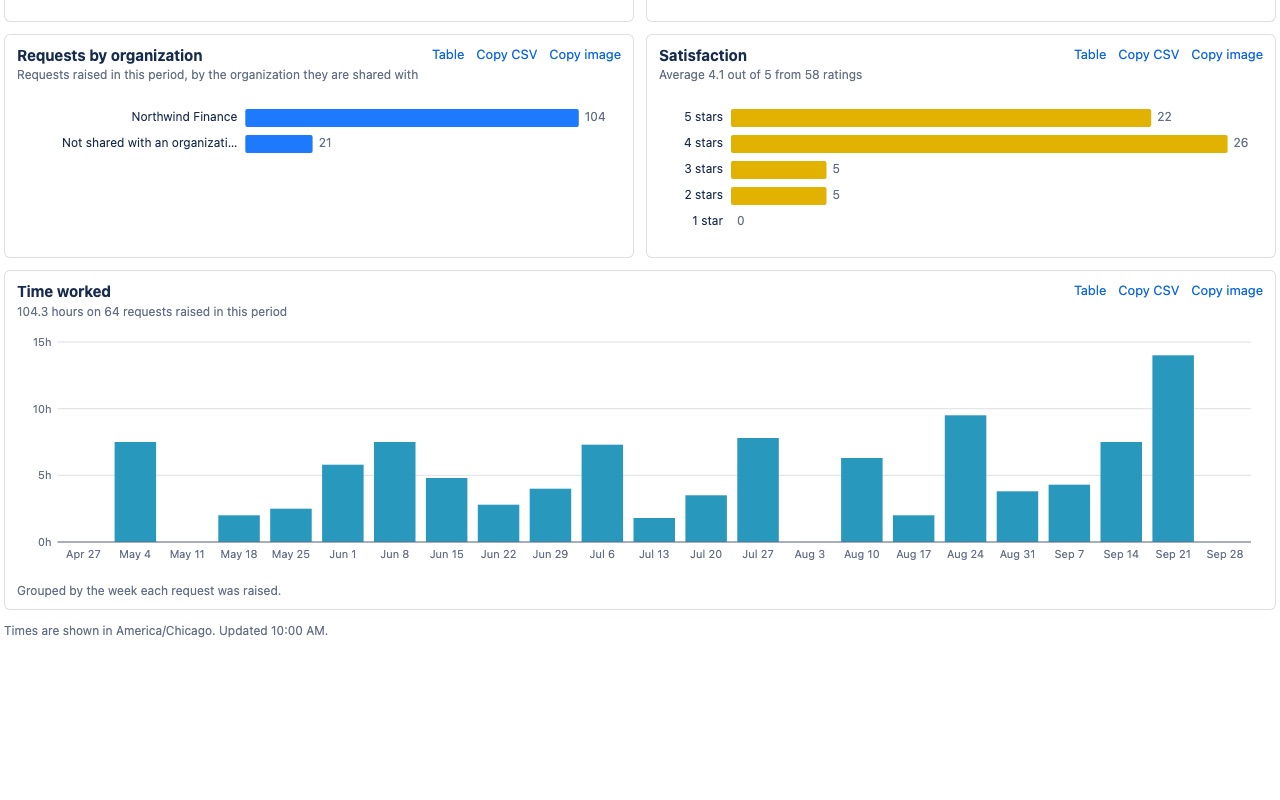Click the Northwind Finance bar
1280x800 pixels.
coord(412,118)
